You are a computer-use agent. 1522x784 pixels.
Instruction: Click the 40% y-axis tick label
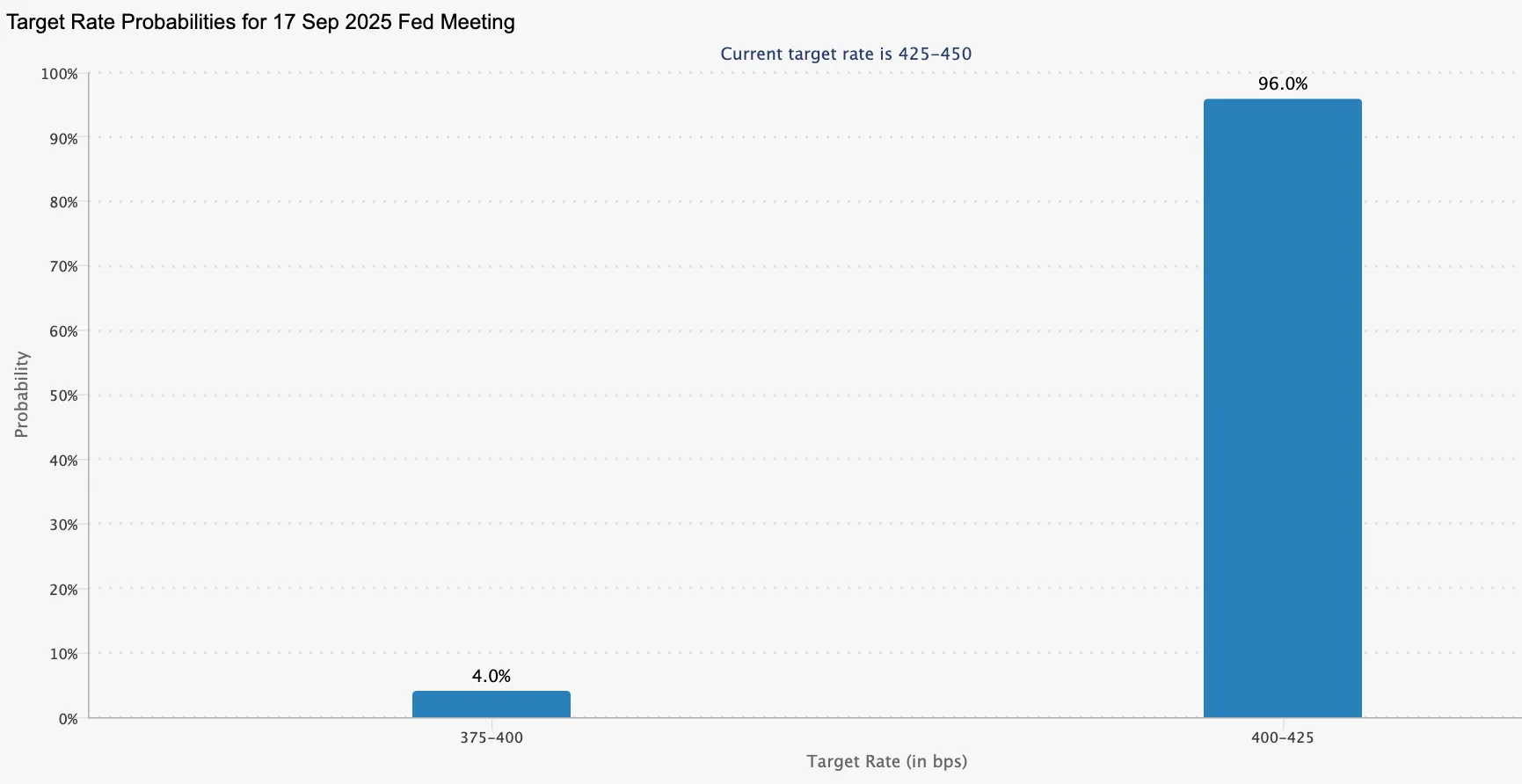click(62, 461)
